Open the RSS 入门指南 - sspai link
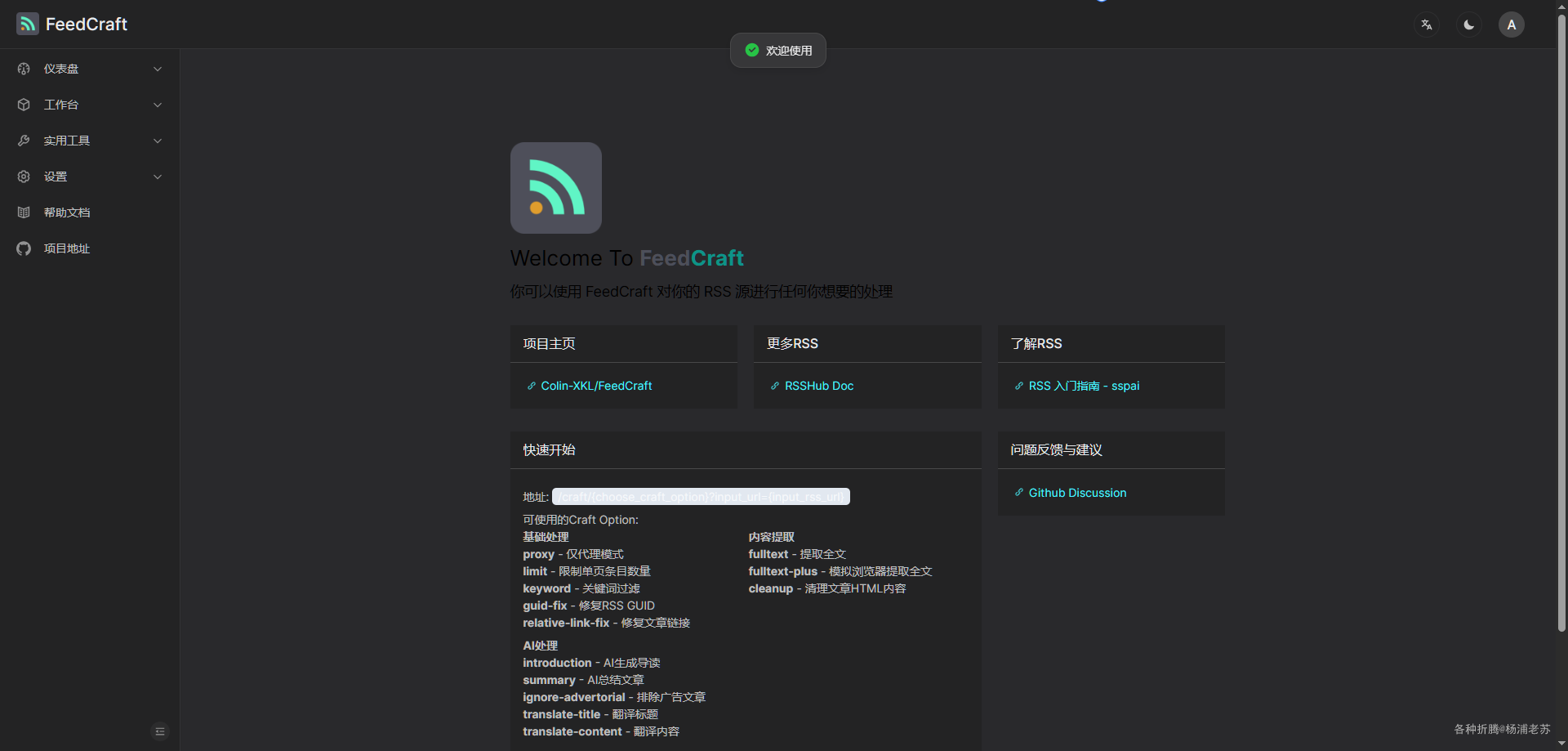 (1084, 386)
